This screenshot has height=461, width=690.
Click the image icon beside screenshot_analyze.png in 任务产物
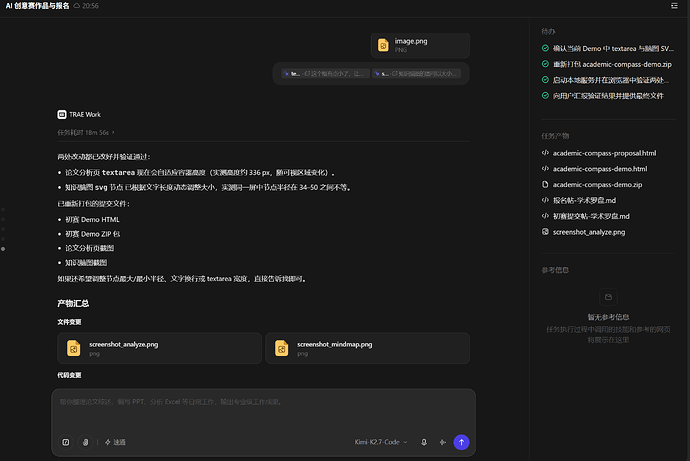pos(545,231)
